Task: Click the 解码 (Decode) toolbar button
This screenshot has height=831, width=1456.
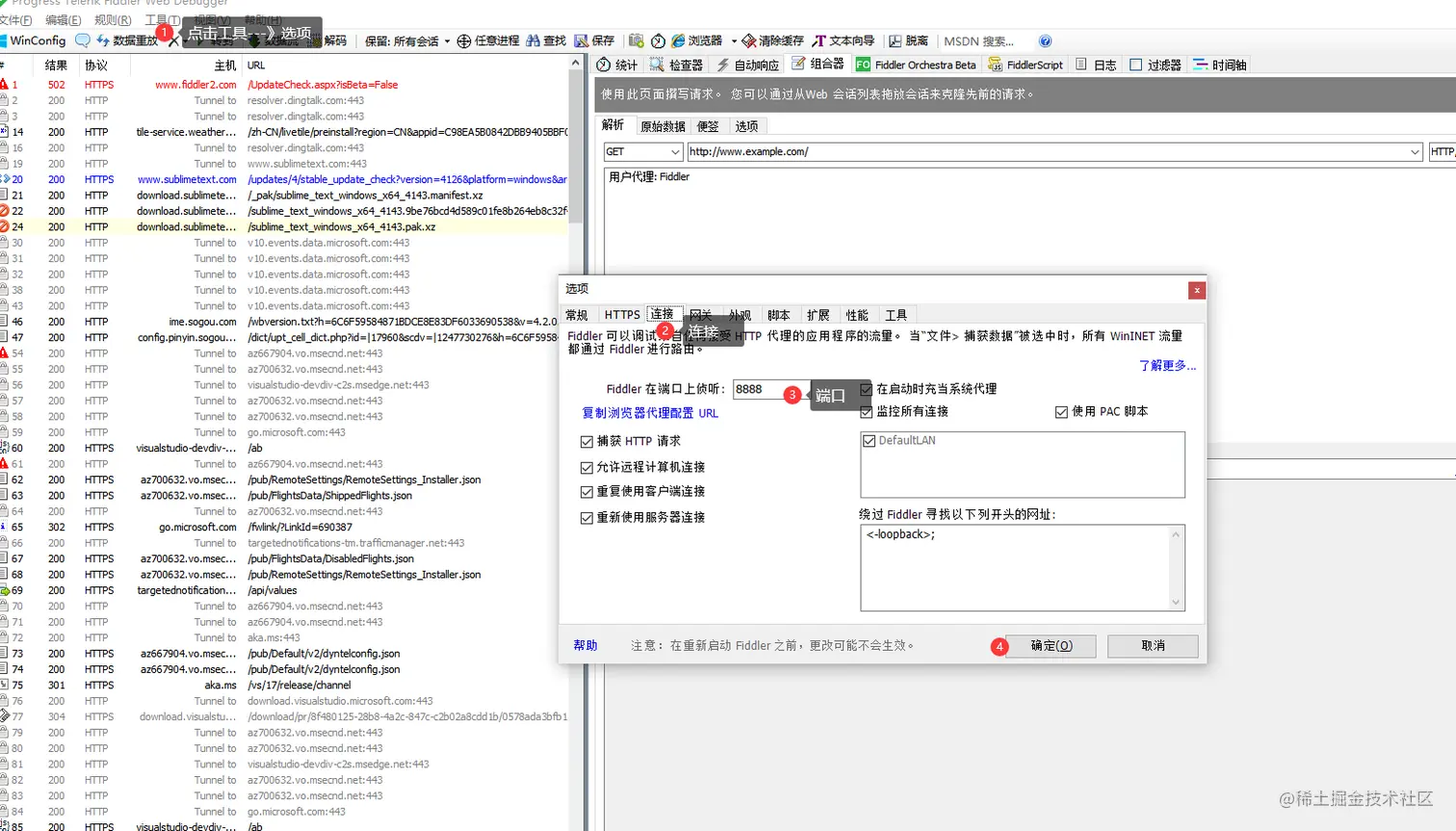Action: (x=335, y=40)
